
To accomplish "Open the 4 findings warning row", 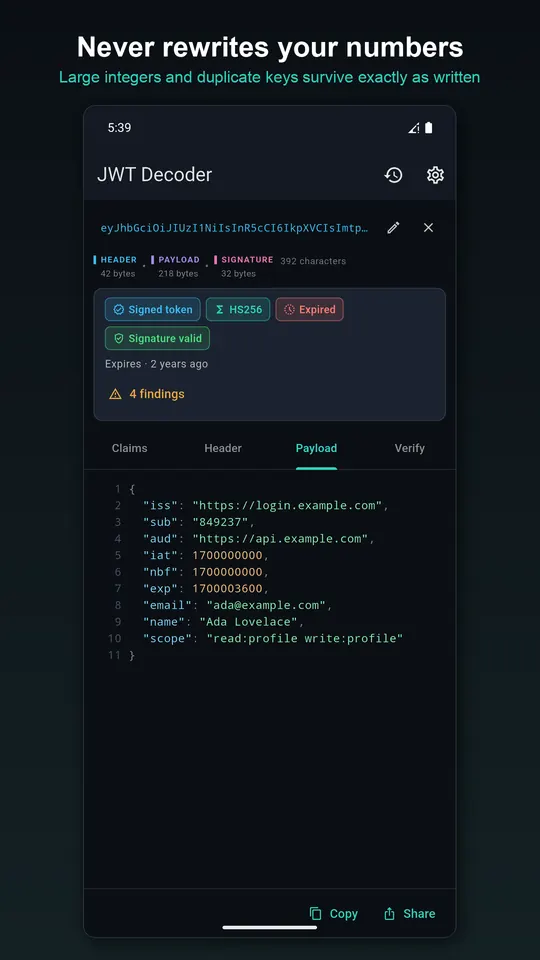I will [x=146, y=394].
